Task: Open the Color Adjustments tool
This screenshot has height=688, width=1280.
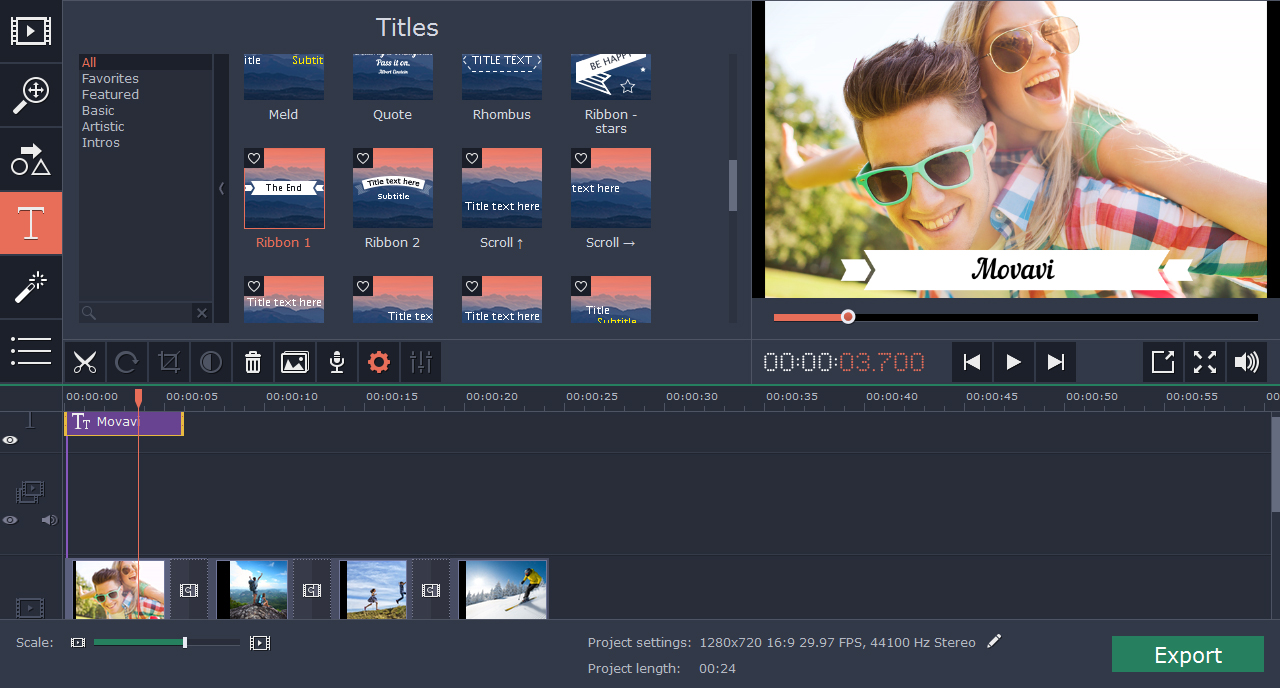Action: 211,362
